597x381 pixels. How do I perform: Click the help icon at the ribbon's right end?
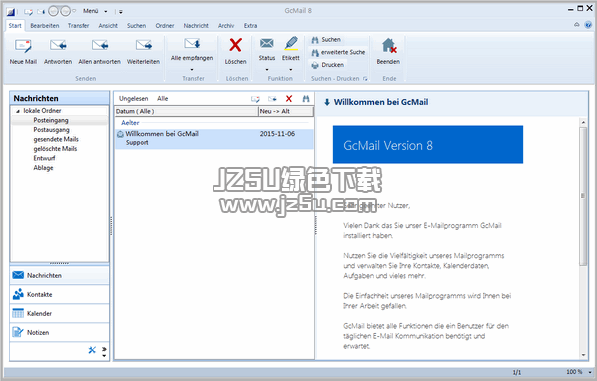tap(588, 25)
